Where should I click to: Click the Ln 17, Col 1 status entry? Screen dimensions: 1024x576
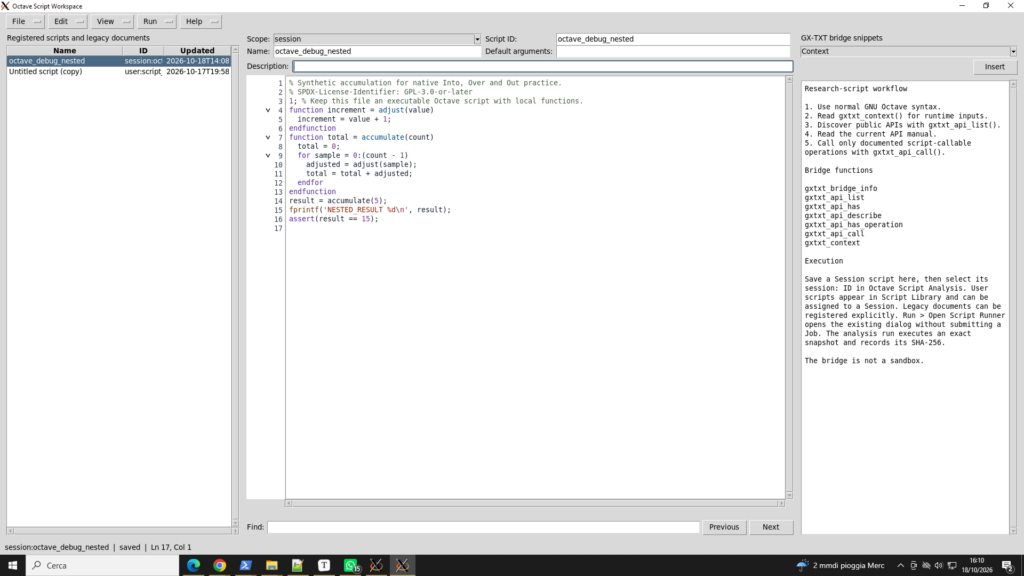(x=171, y=547)
